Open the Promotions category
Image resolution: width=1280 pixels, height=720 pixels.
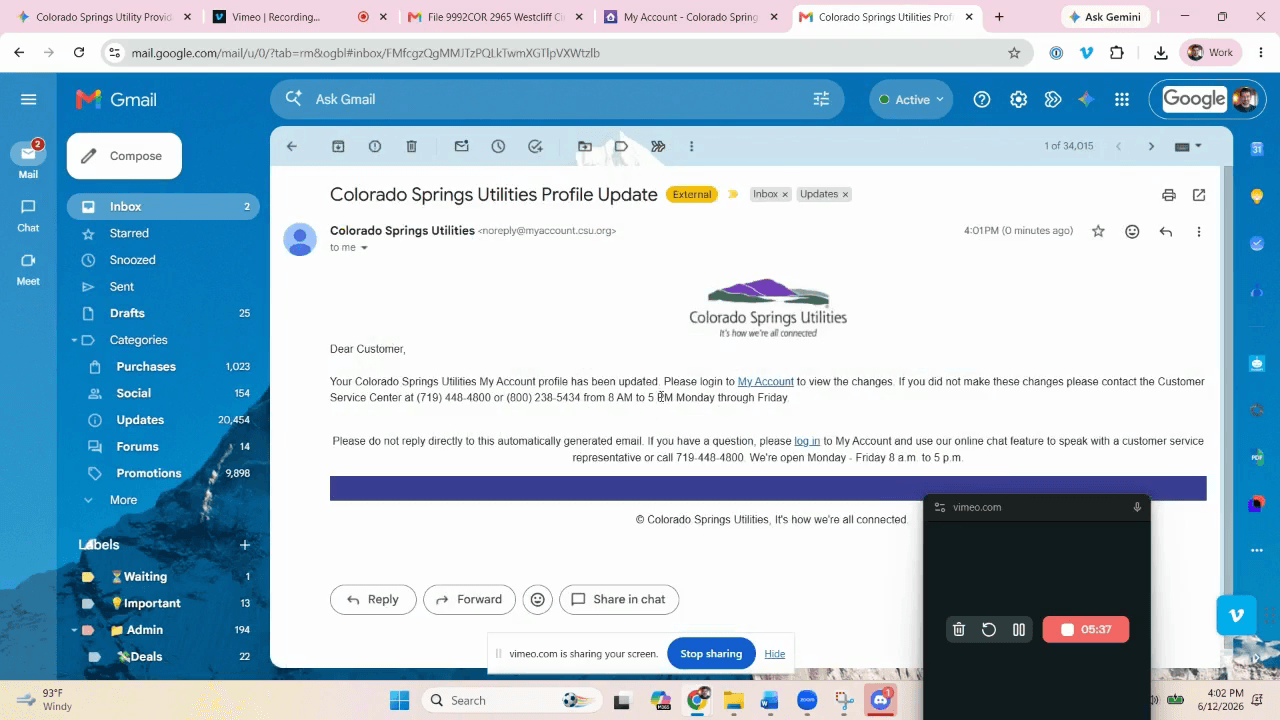[x=163, y=473]
